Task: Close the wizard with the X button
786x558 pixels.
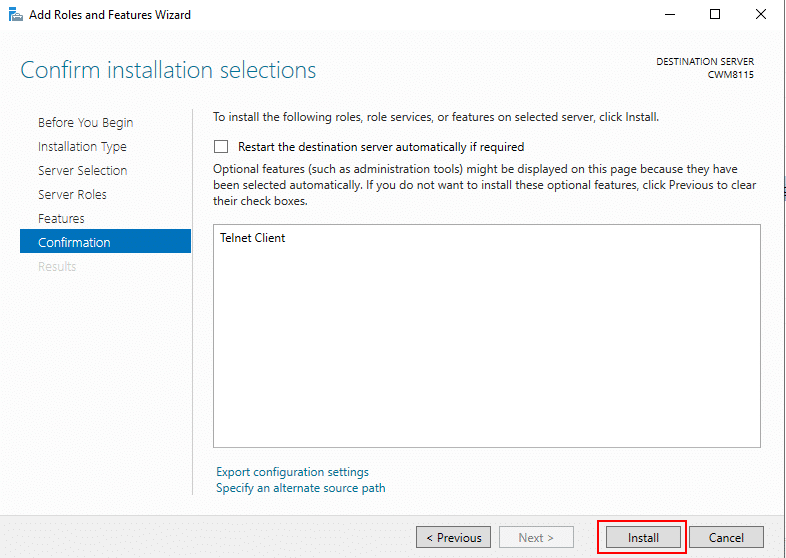Action: 761,15
